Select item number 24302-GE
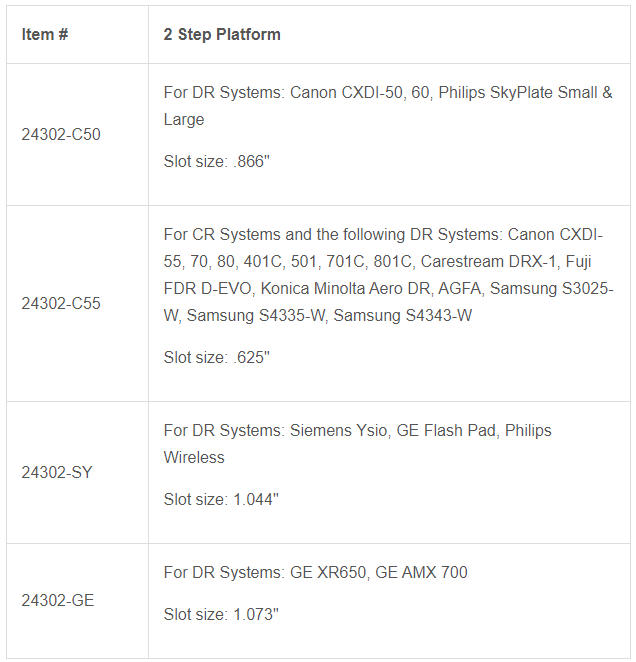The height and width of the screenshot is (662, 636). [58, 600]
